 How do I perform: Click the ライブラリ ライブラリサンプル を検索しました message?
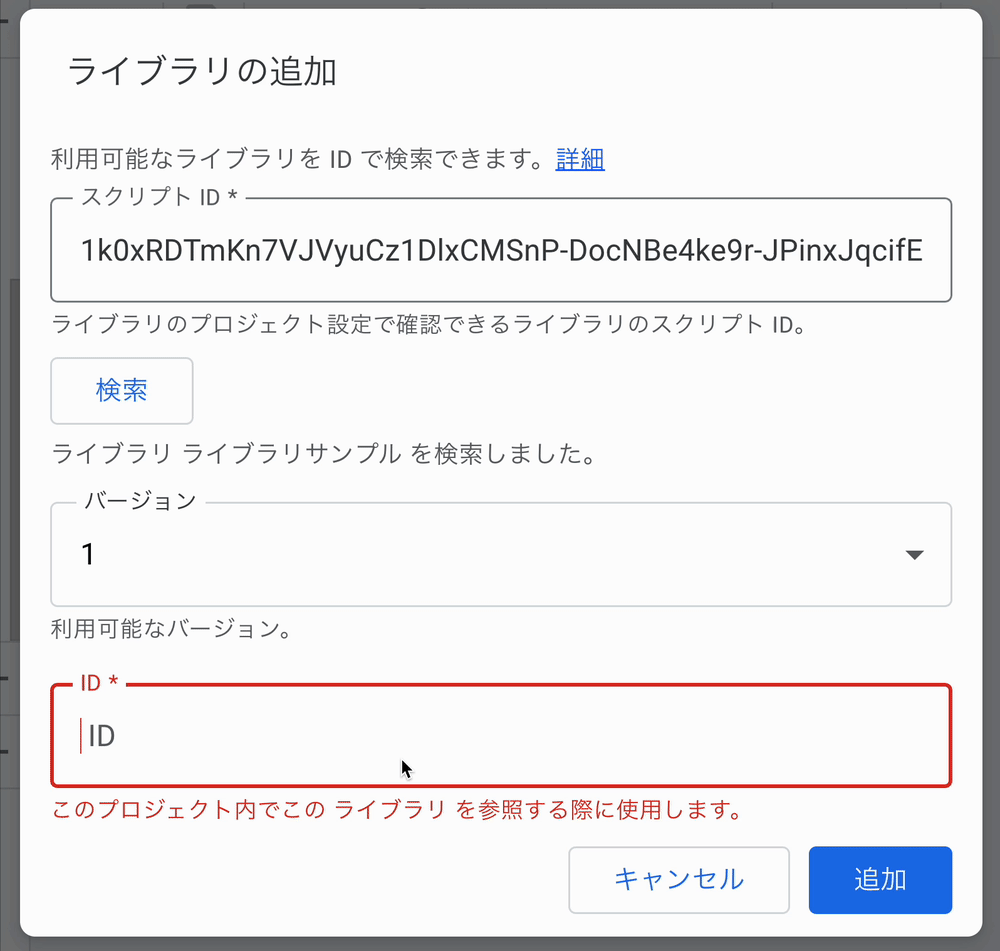click(x=325, y=453)
